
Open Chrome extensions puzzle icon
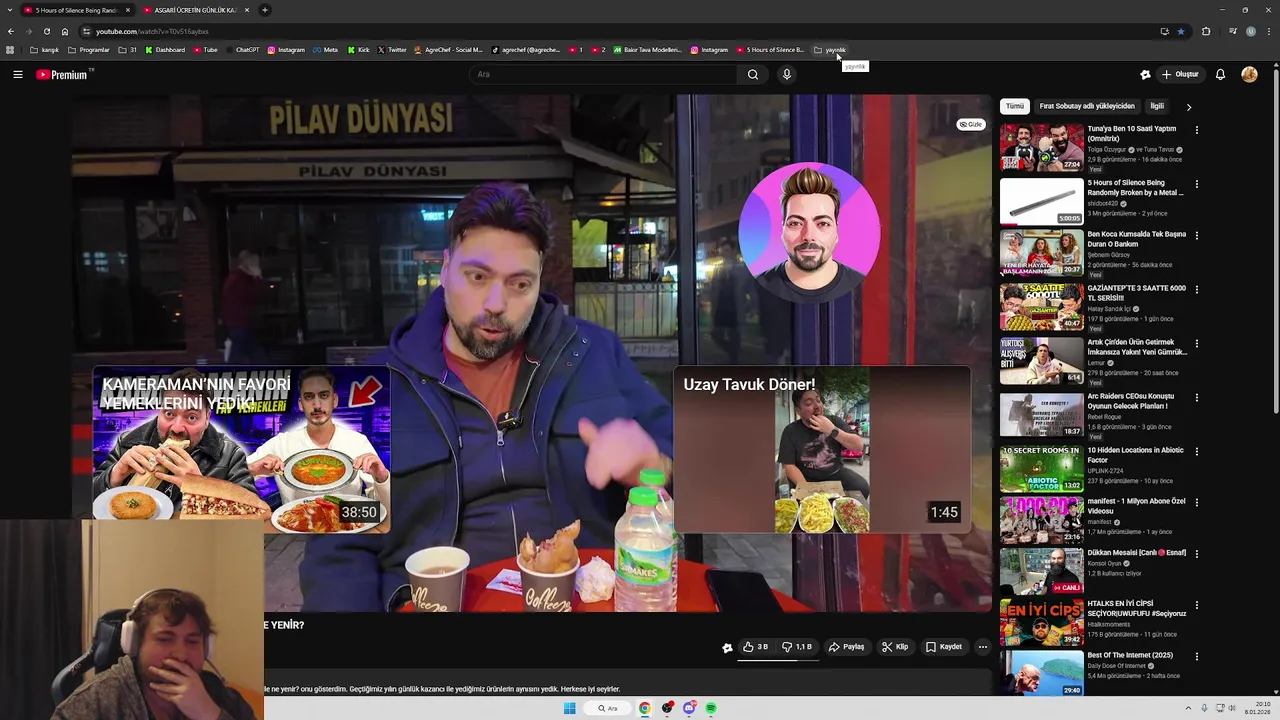[1206, 31]
